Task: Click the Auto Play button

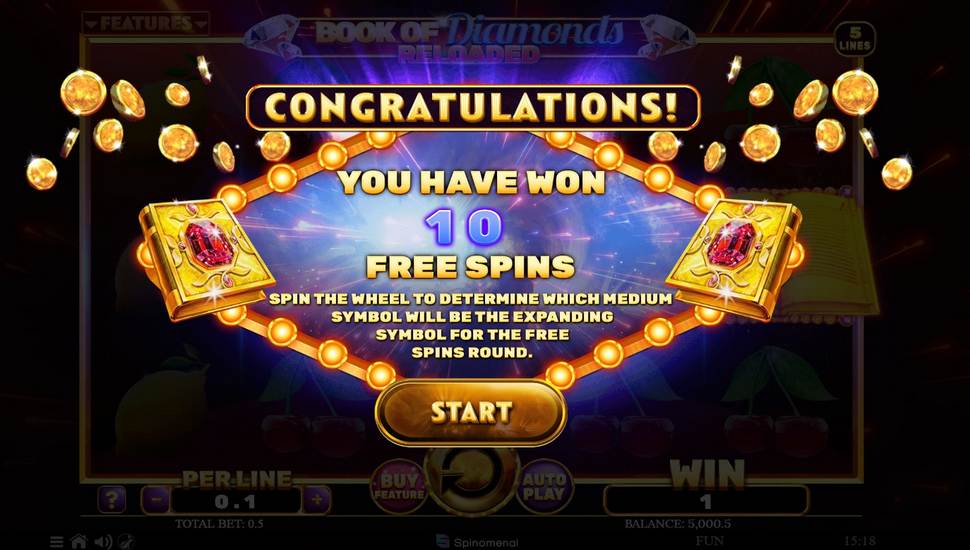Action: (544, 487)
